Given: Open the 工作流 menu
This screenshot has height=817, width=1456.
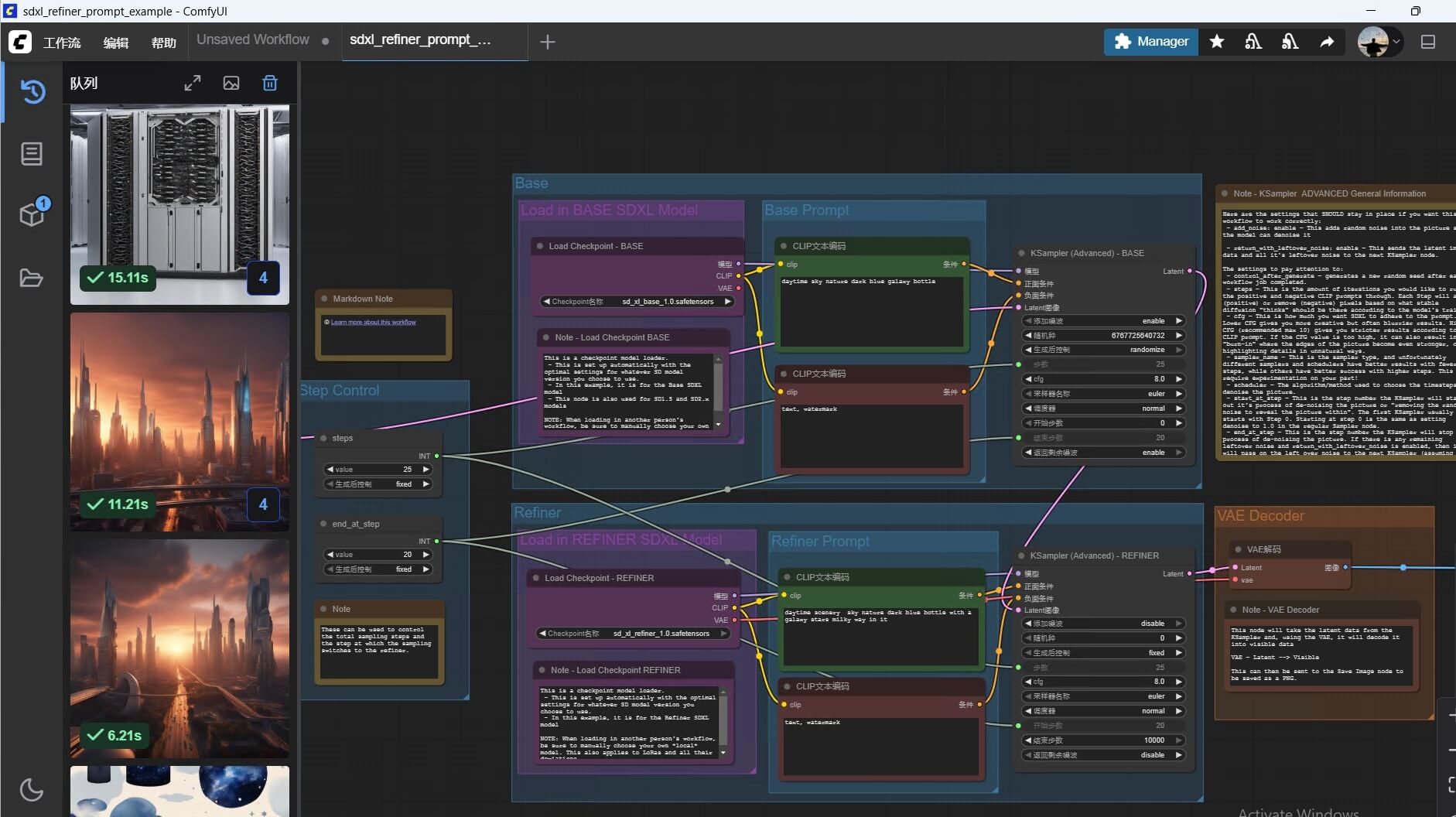Looking at the screenshot, I should (62, 43).
